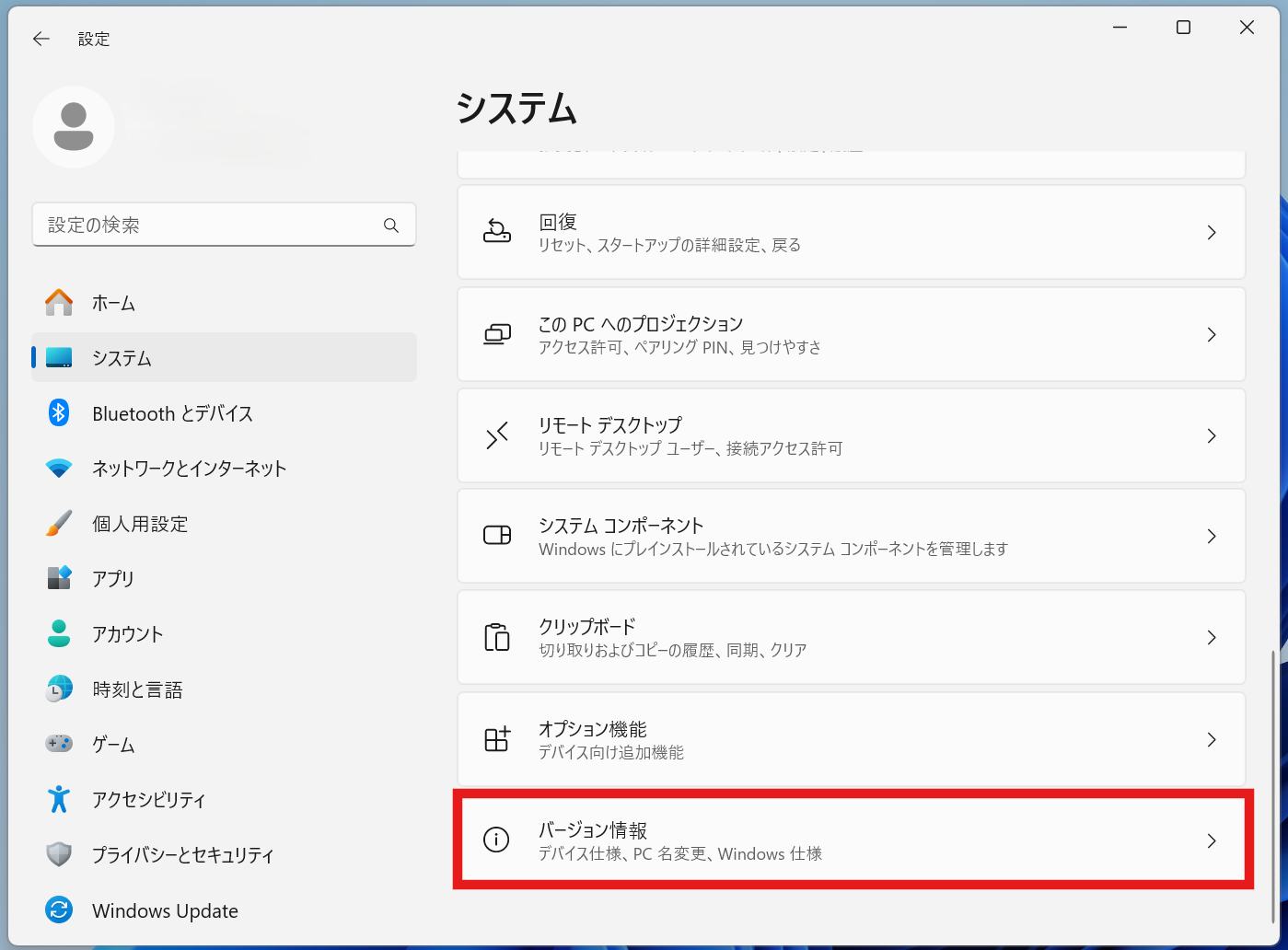Maximize the settings window
This screenshot has height=950, width=1288.
(1183, 28)
